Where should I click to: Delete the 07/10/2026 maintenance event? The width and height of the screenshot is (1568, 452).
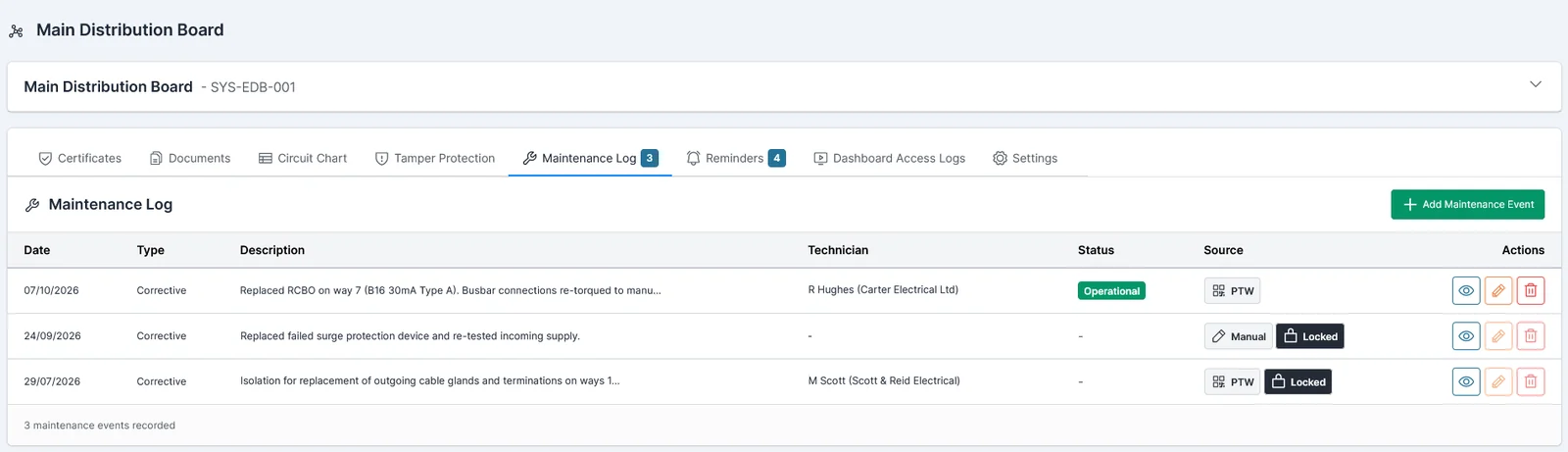click(1531, 290)
